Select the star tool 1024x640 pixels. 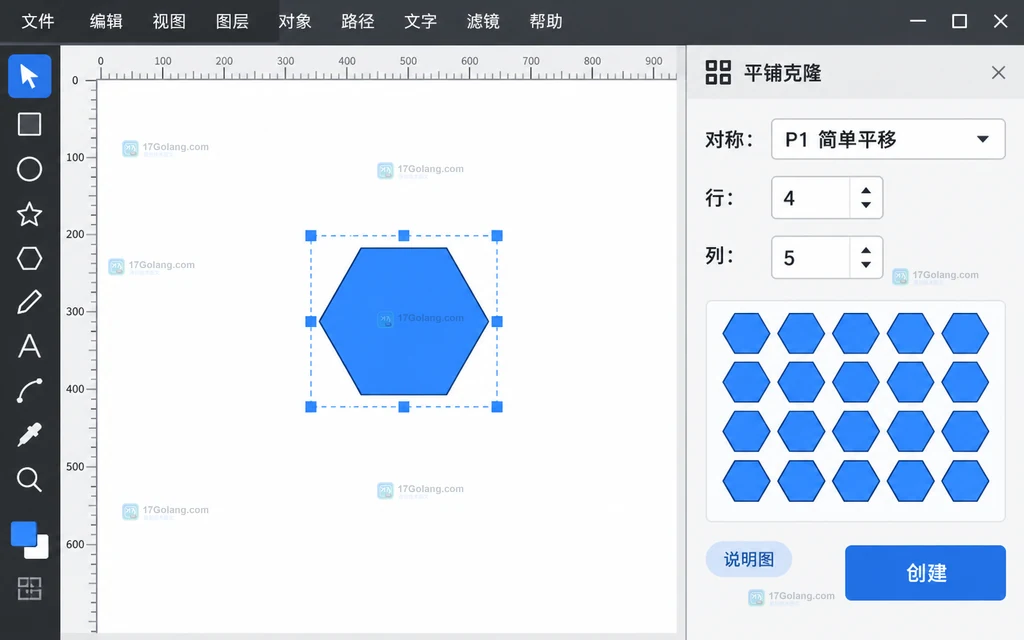(x=29, y=214)
